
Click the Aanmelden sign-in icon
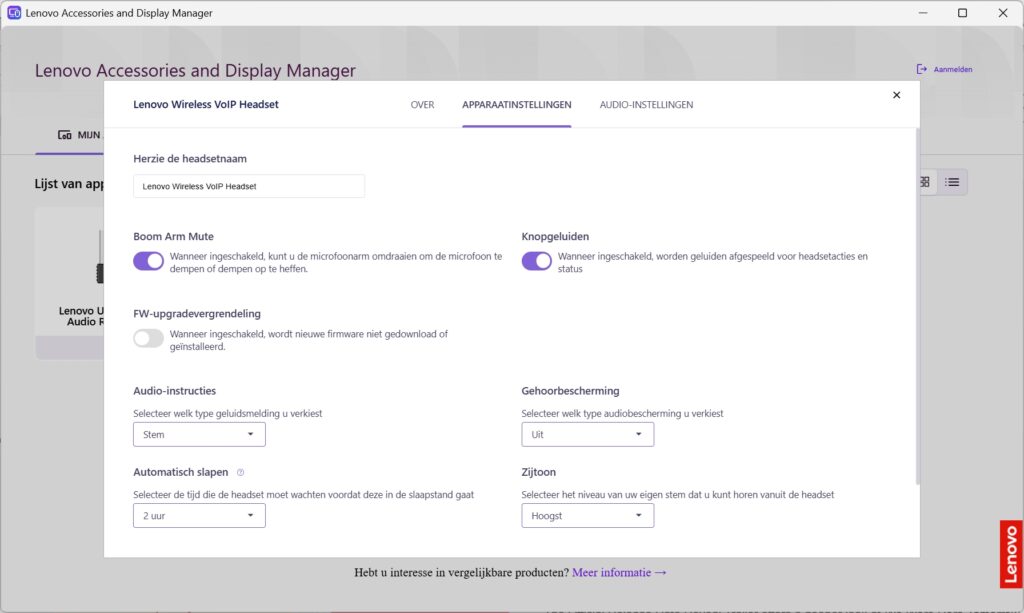coord(921,69)
